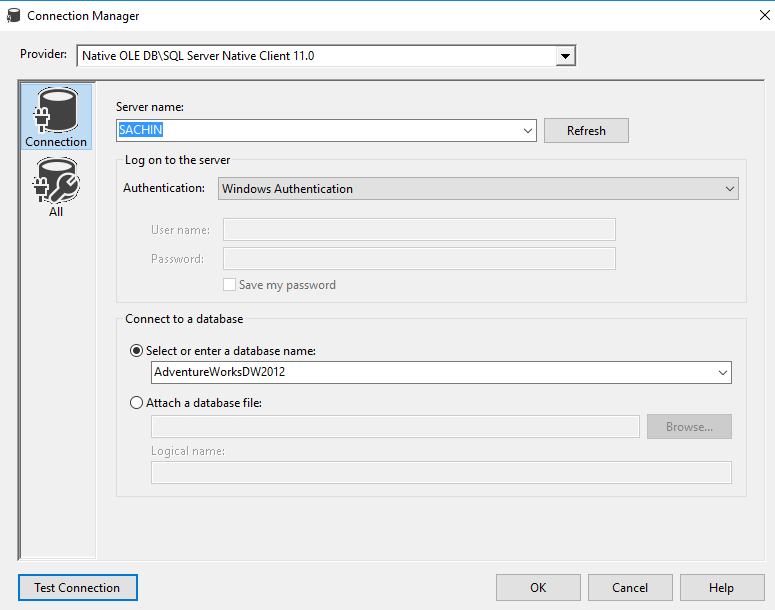Click the disabled Browse... button
The image size is (775, 610).
click(689, 427)
